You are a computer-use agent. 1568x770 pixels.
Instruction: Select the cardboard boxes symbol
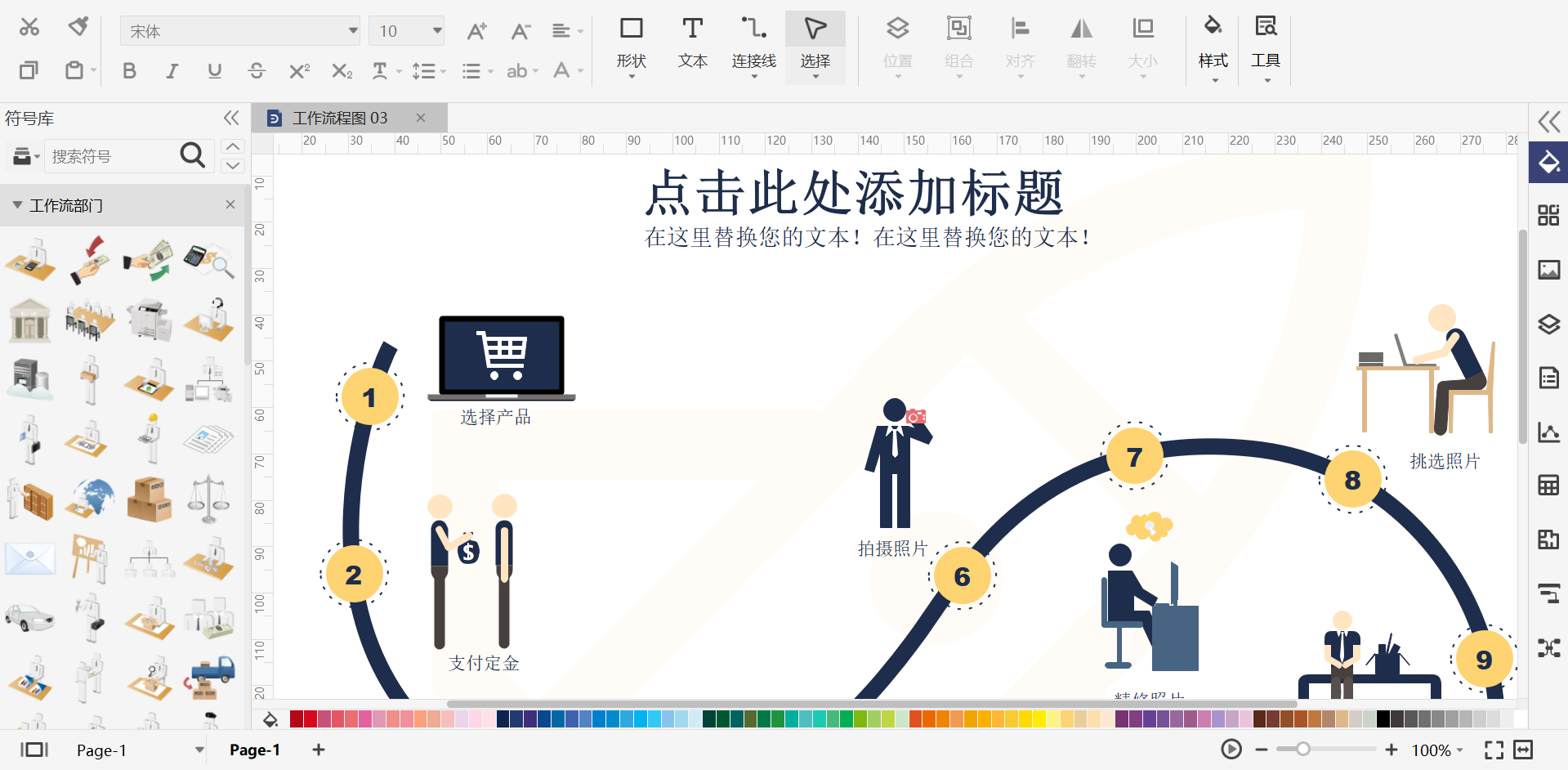[150, 499]
